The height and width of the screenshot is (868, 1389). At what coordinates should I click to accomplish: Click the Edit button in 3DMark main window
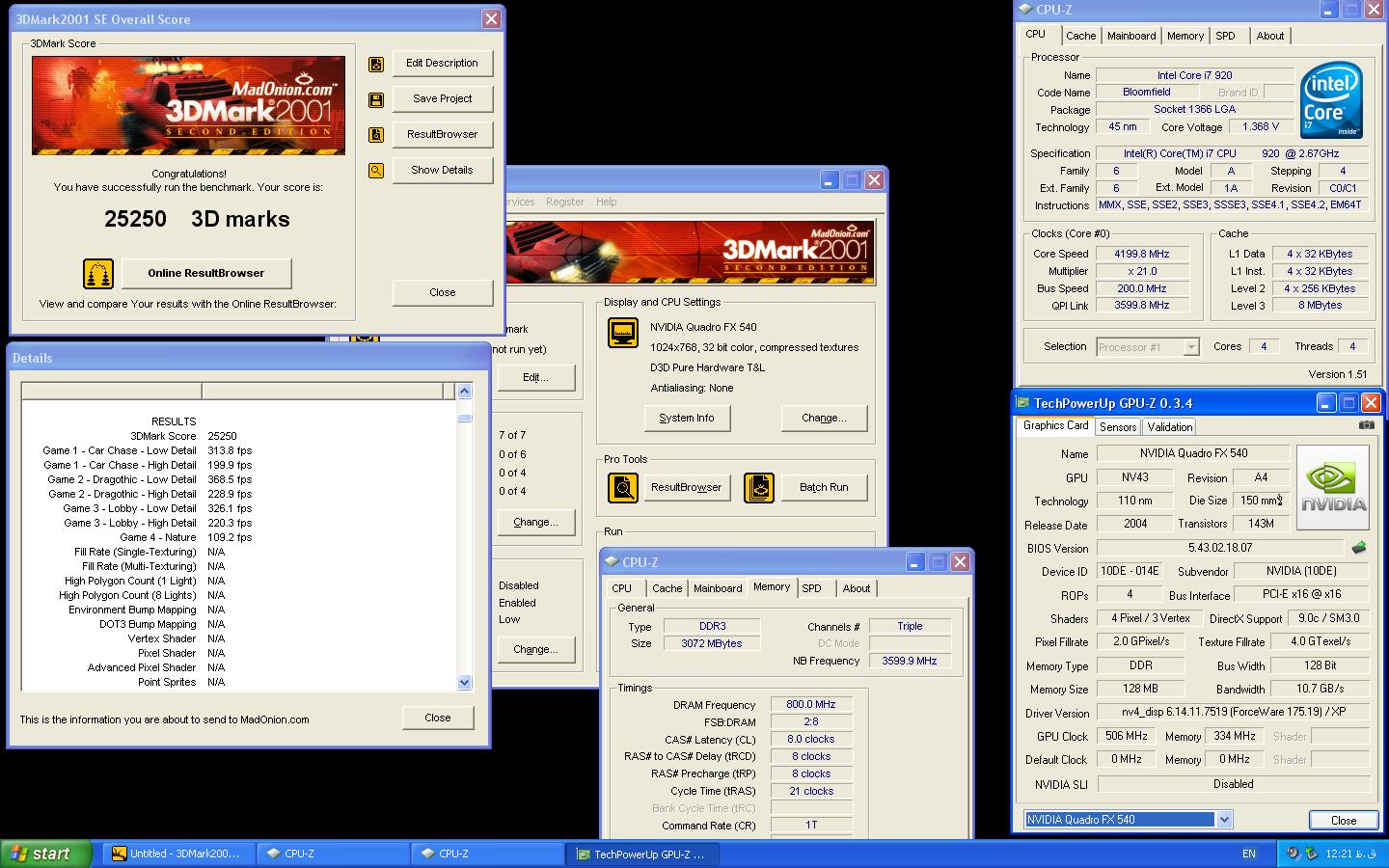(x=535, y=378)
